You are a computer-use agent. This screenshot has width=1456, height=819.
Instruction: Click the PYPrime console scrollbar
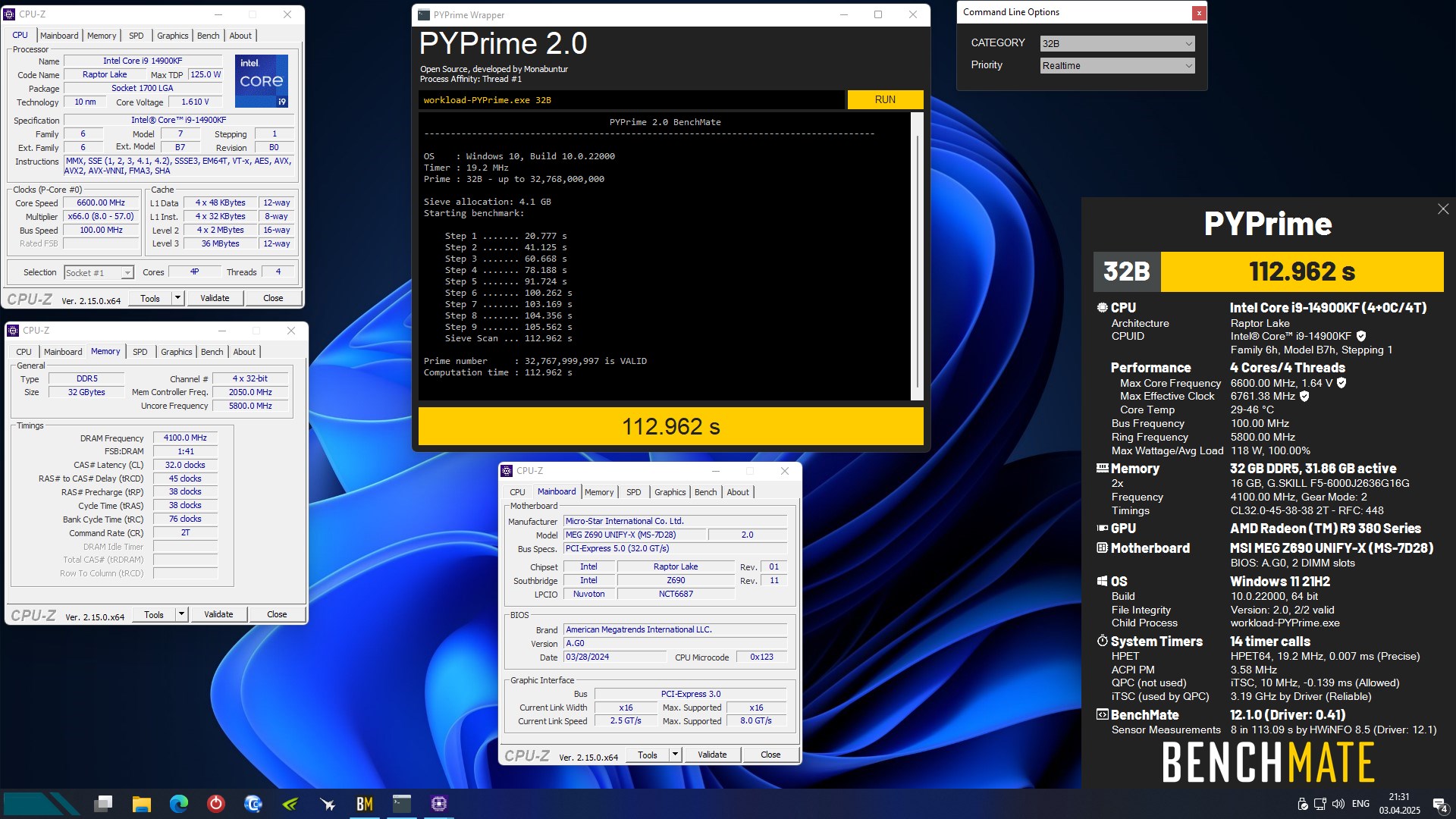[x=917, y=256]
